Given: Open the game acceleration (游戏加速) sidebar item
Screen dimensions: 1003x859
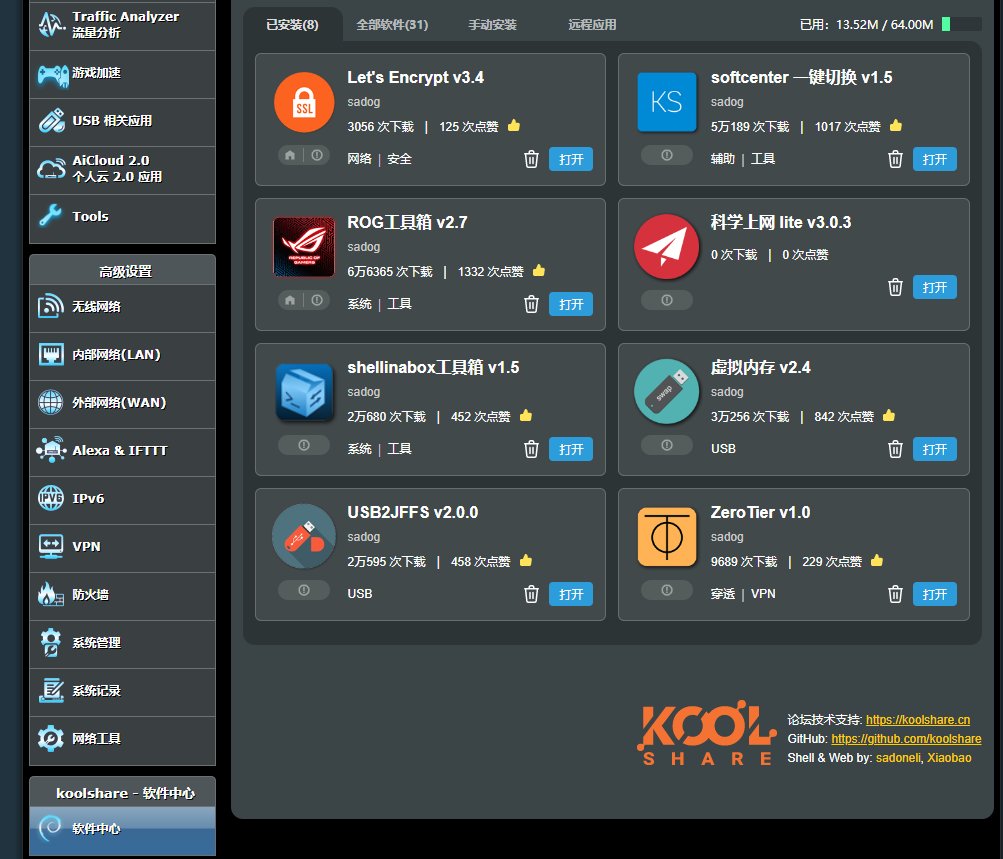Looking at the screenshot, I should click(x=122, y=74).
